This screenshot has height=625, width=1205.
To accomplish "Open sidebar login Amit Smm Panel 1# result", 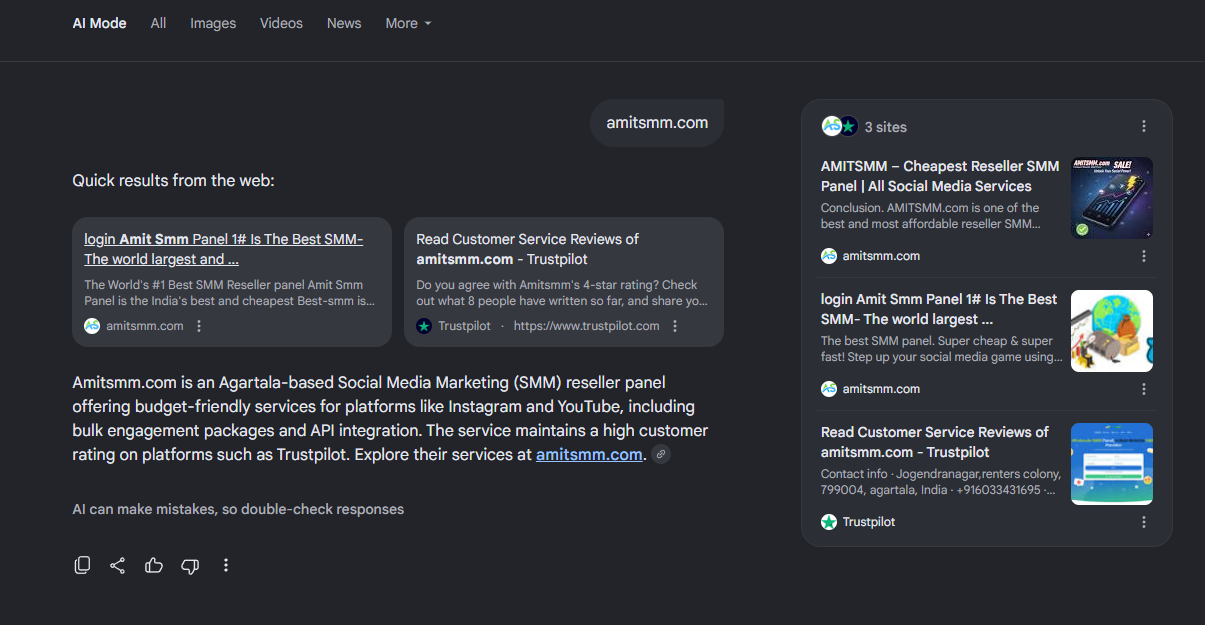I will (x=939, y=309).
